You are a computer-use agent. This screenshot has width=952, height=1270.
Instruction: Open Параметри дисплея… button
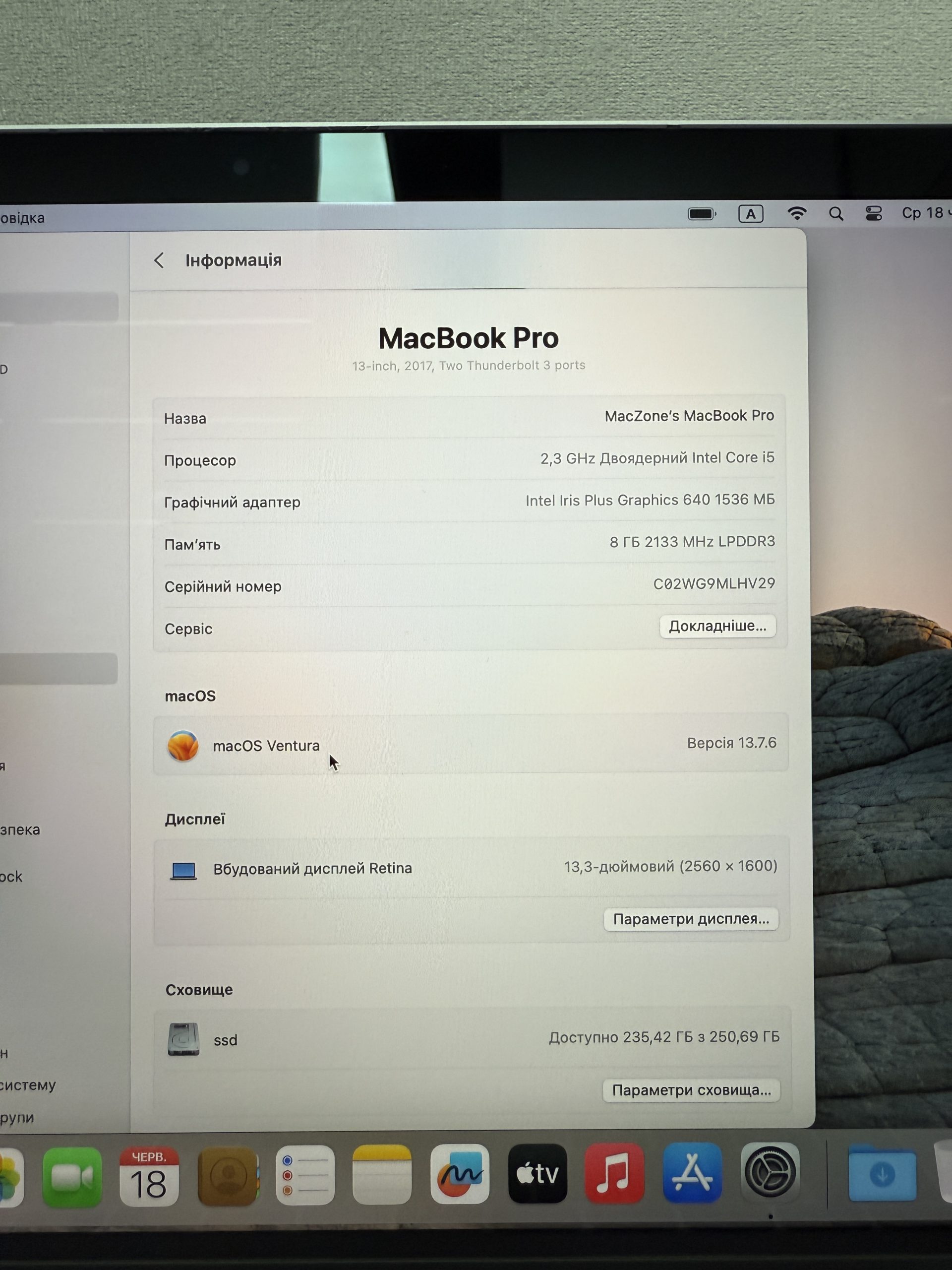[x=691, y=919]
